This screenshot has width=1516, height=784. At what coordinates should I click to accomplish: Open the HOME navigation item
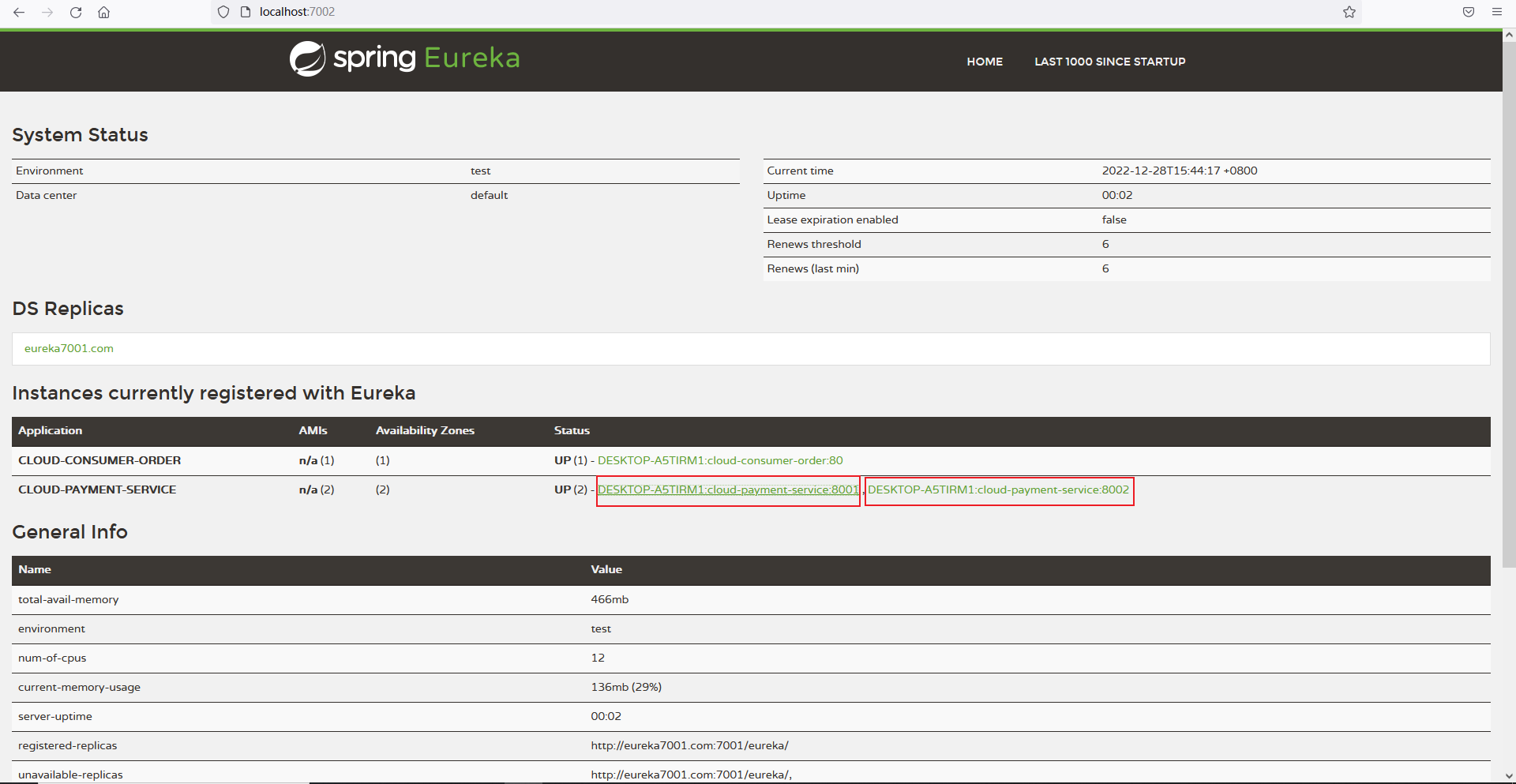985,62
